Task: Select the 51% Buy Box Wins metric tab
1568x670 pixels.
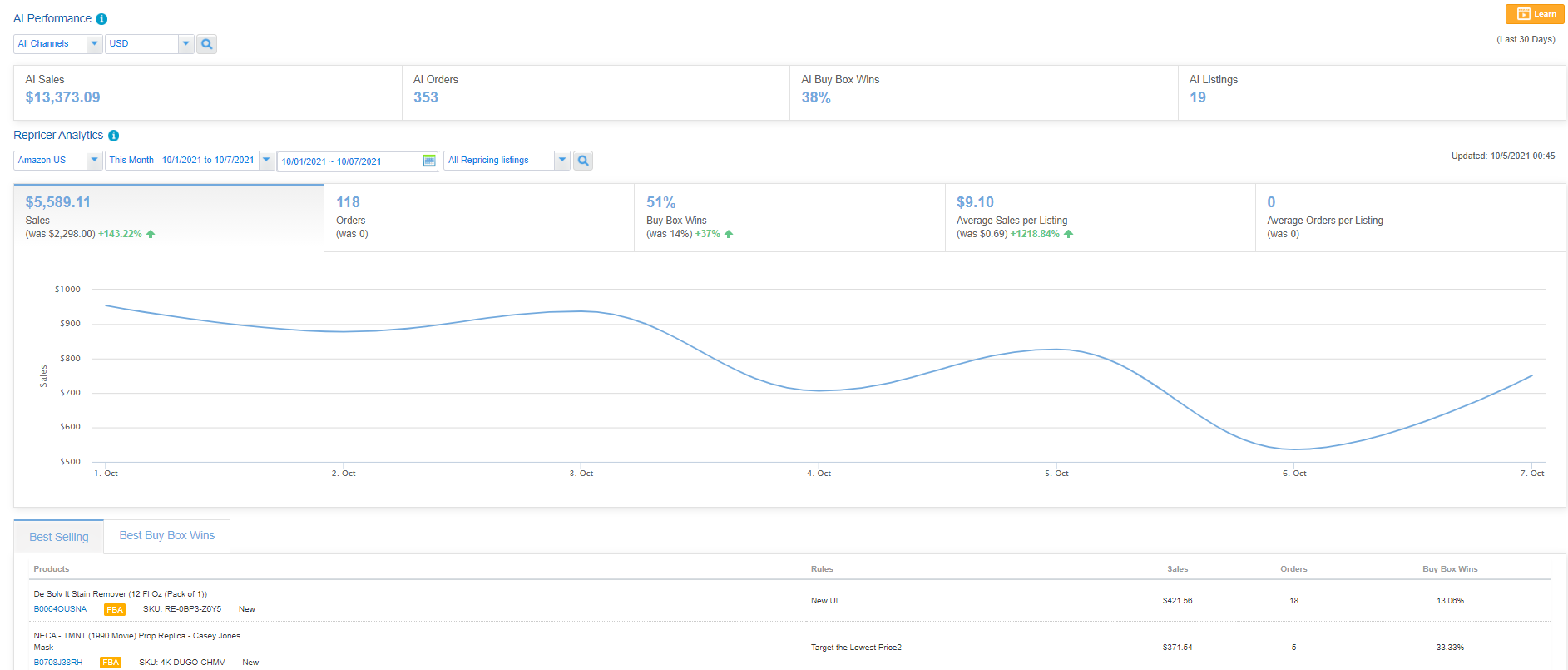Action: [789, 217]
